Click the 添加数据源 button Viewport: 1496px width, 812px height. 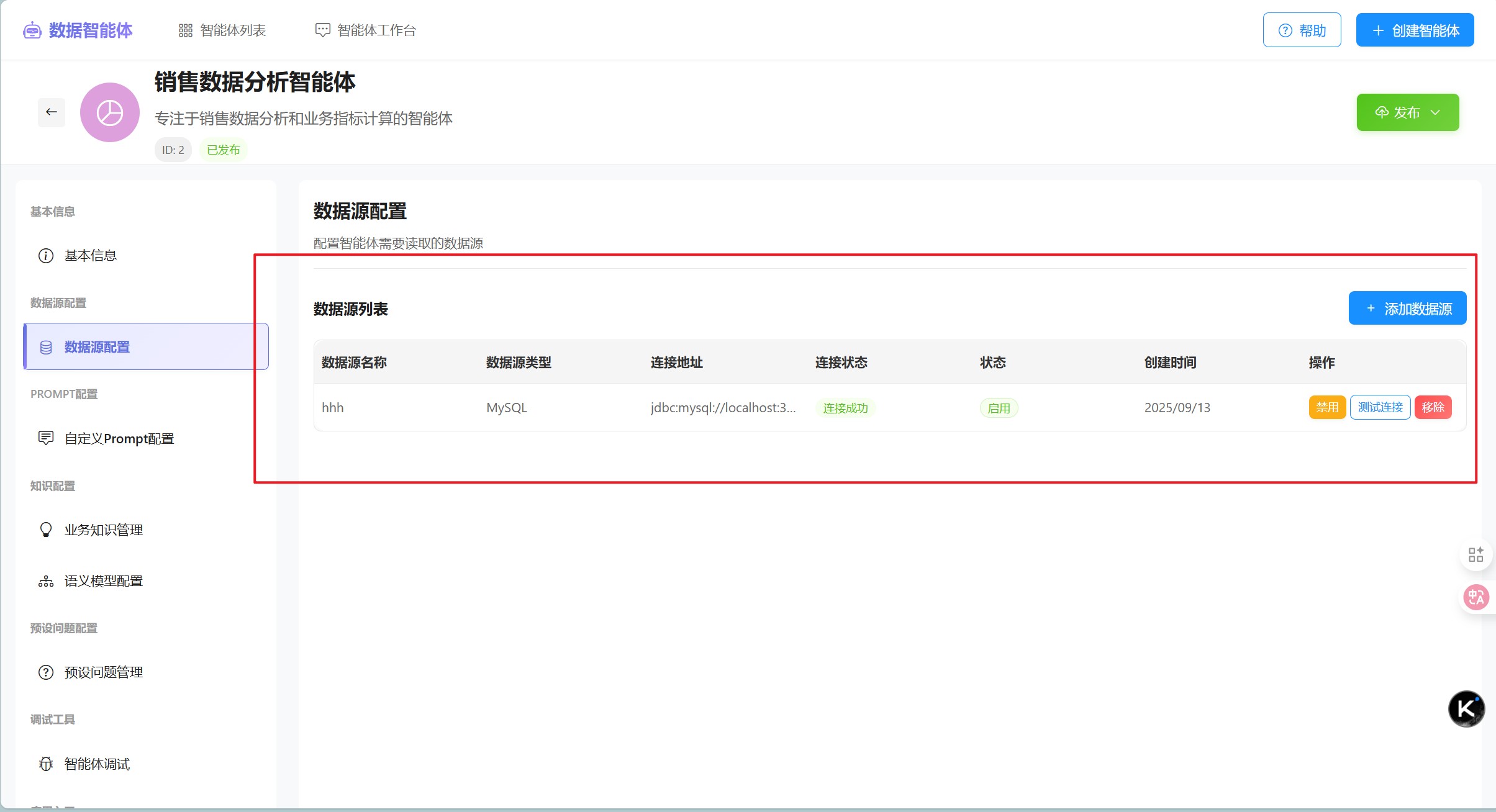pos(1407,309)
